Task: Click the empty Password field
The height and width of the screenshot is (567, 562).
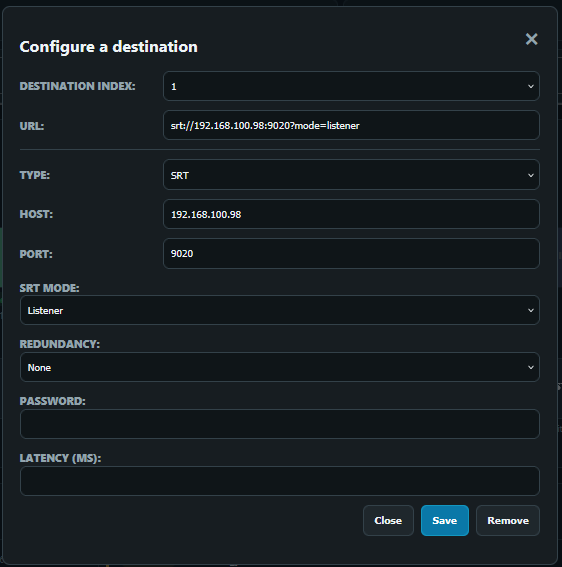Action: coord(280,424)
